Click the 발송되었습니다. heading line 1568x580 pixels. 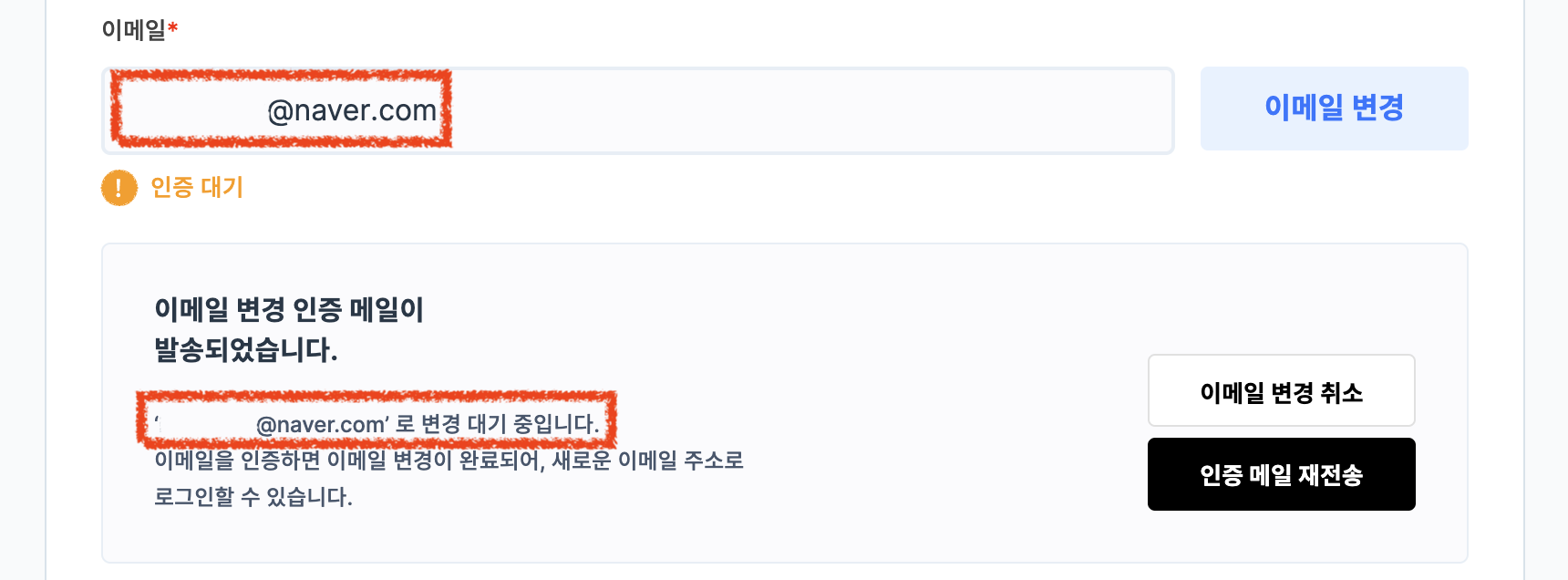(246, 349)
